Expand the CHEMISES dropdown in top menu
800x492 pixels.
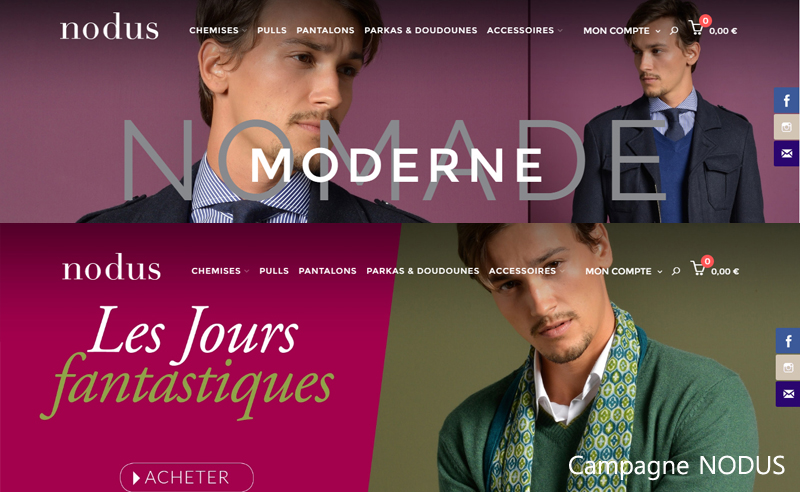218,30
